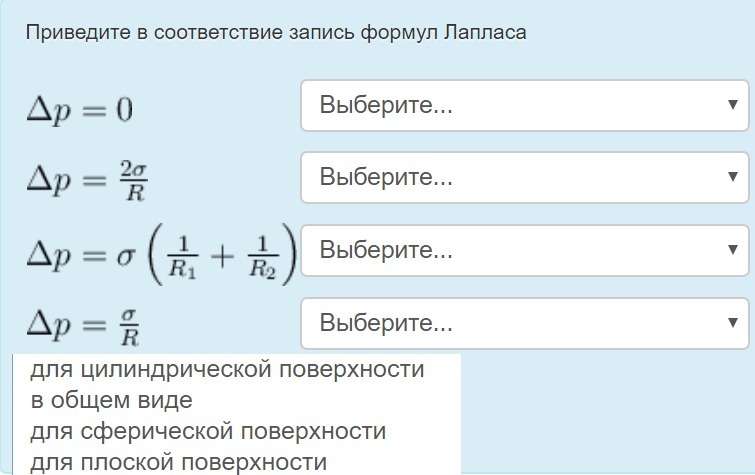Click the word 'Лапласа' in the question
The height and width of the screenshot is (475, 755).
(x=488, y=32)
